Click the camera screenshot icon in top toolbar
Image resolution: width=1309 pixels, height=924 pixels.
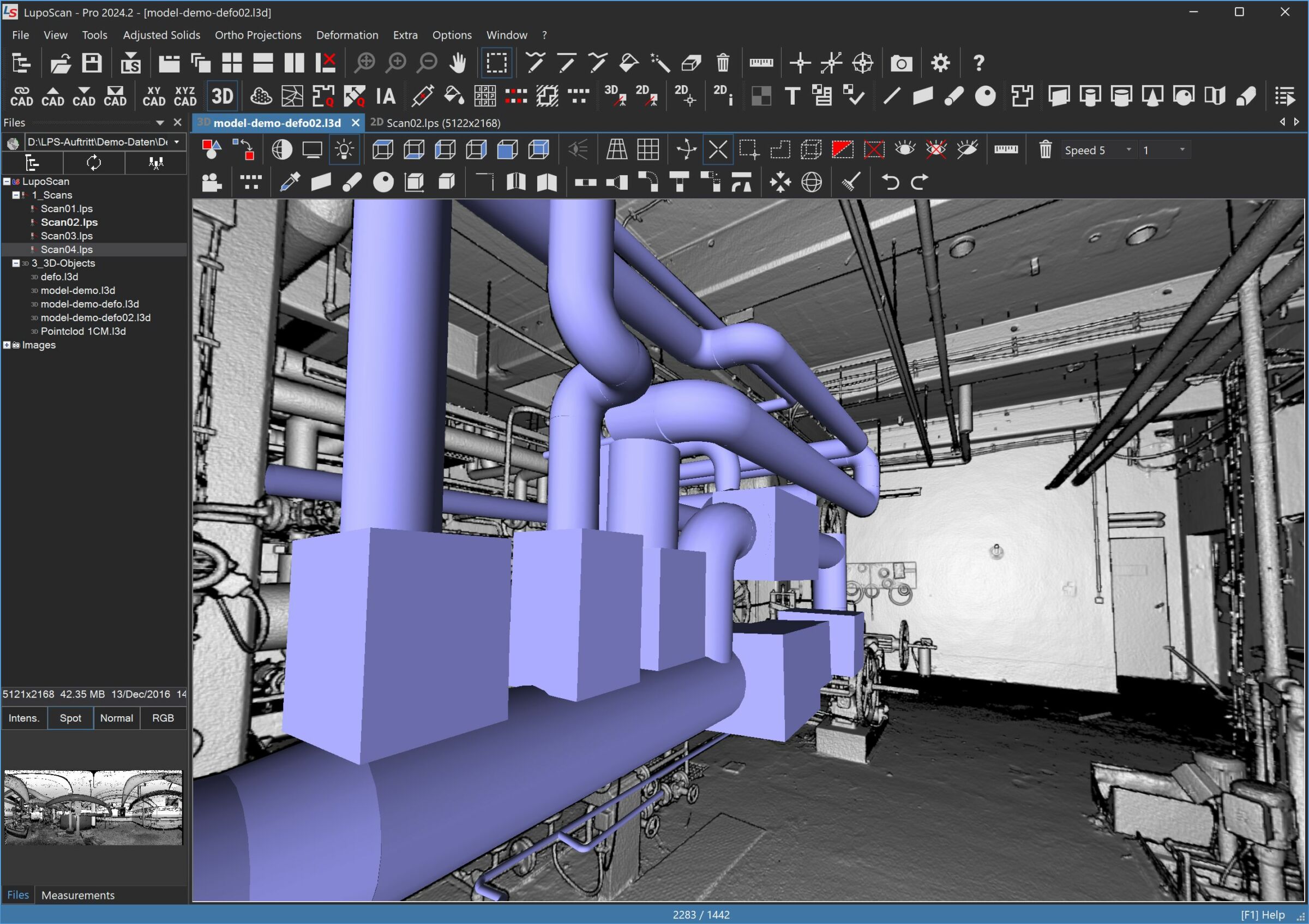pos(901,63)
